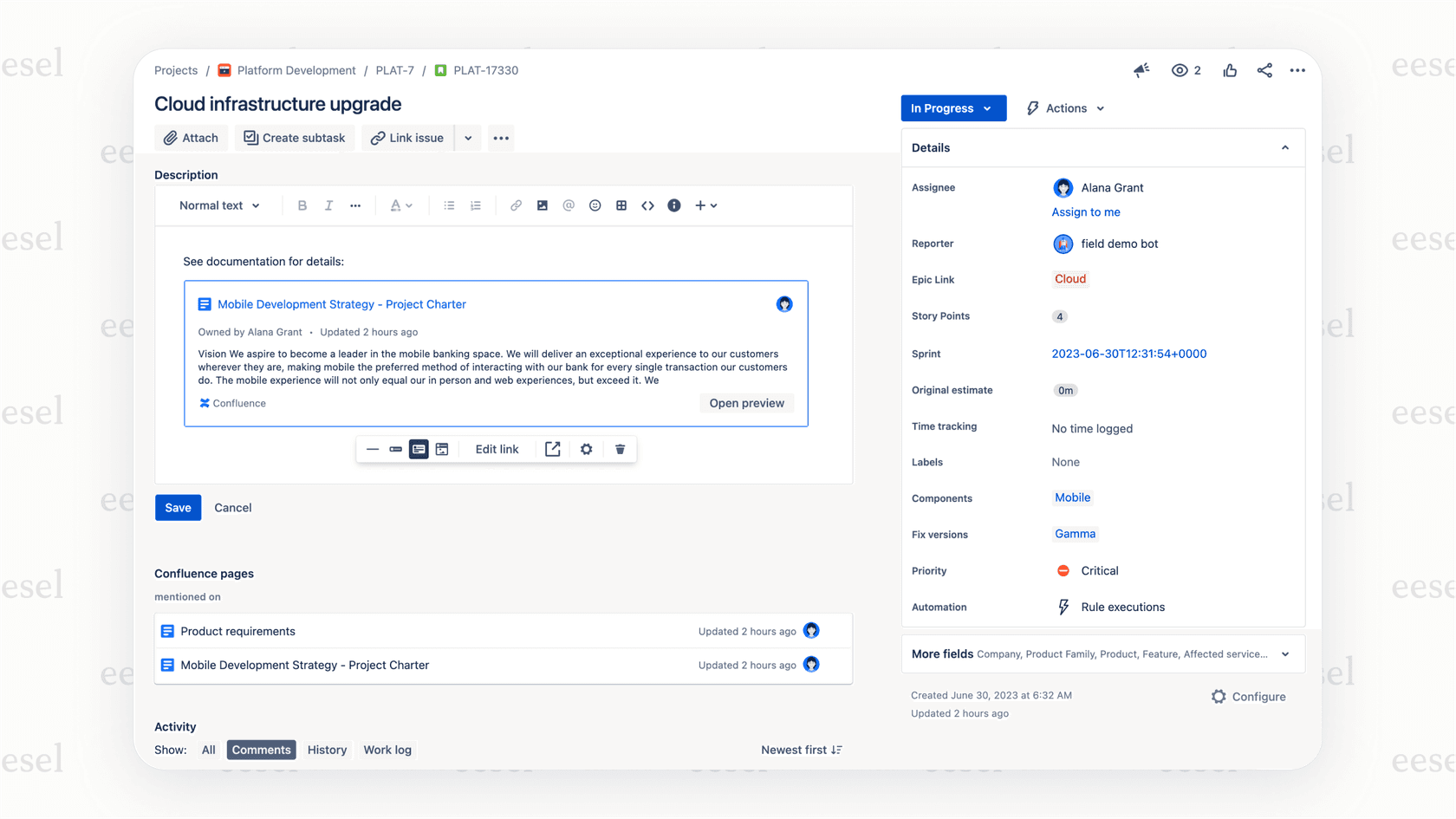This screenshot has width=1456, height=819.
Task: Click Assign to me
Action: [1086, 211]
